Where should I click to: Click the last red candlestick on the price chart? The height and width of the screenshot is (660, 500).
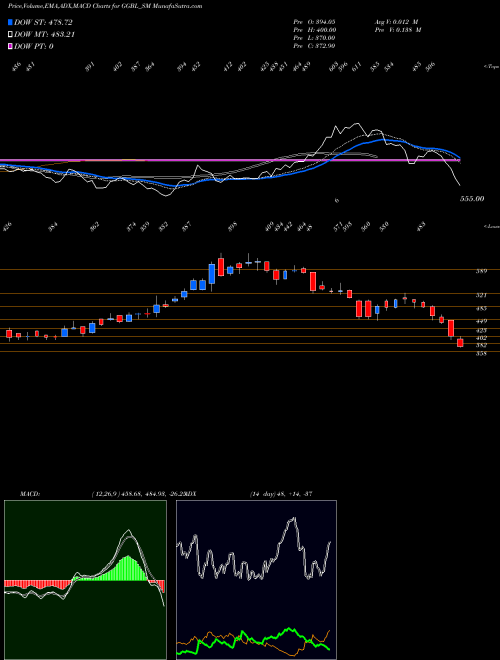(x=460, y=343)
